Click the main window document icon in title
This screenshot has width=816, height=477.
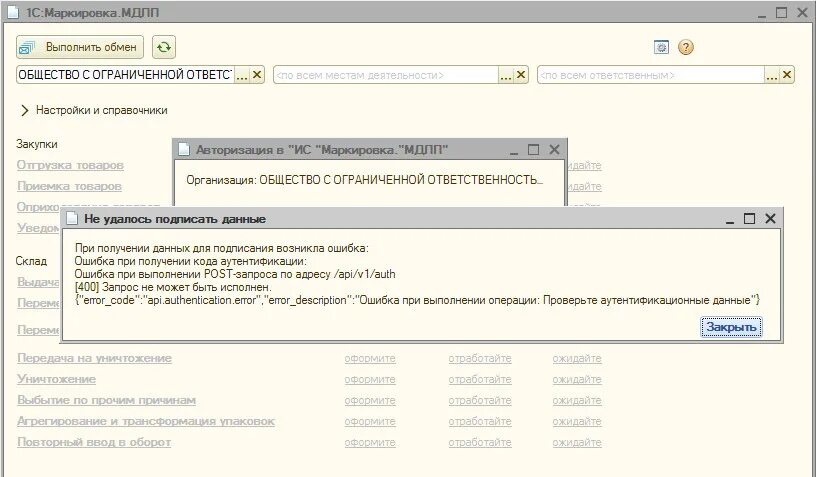click(13, 12)
